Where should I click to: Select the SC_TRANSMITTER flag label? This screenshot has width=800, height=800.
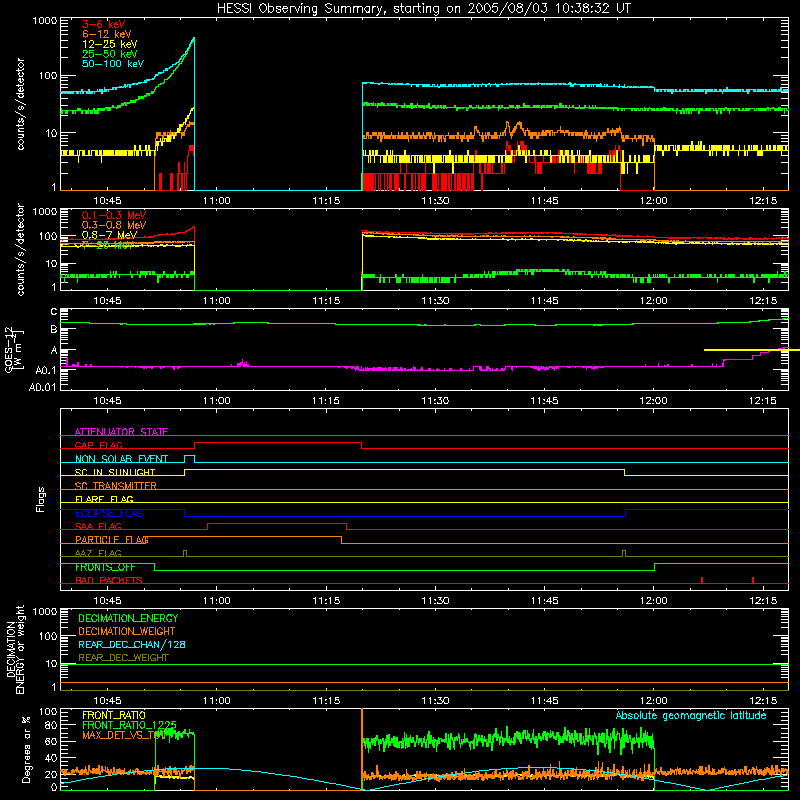(116, 486)
